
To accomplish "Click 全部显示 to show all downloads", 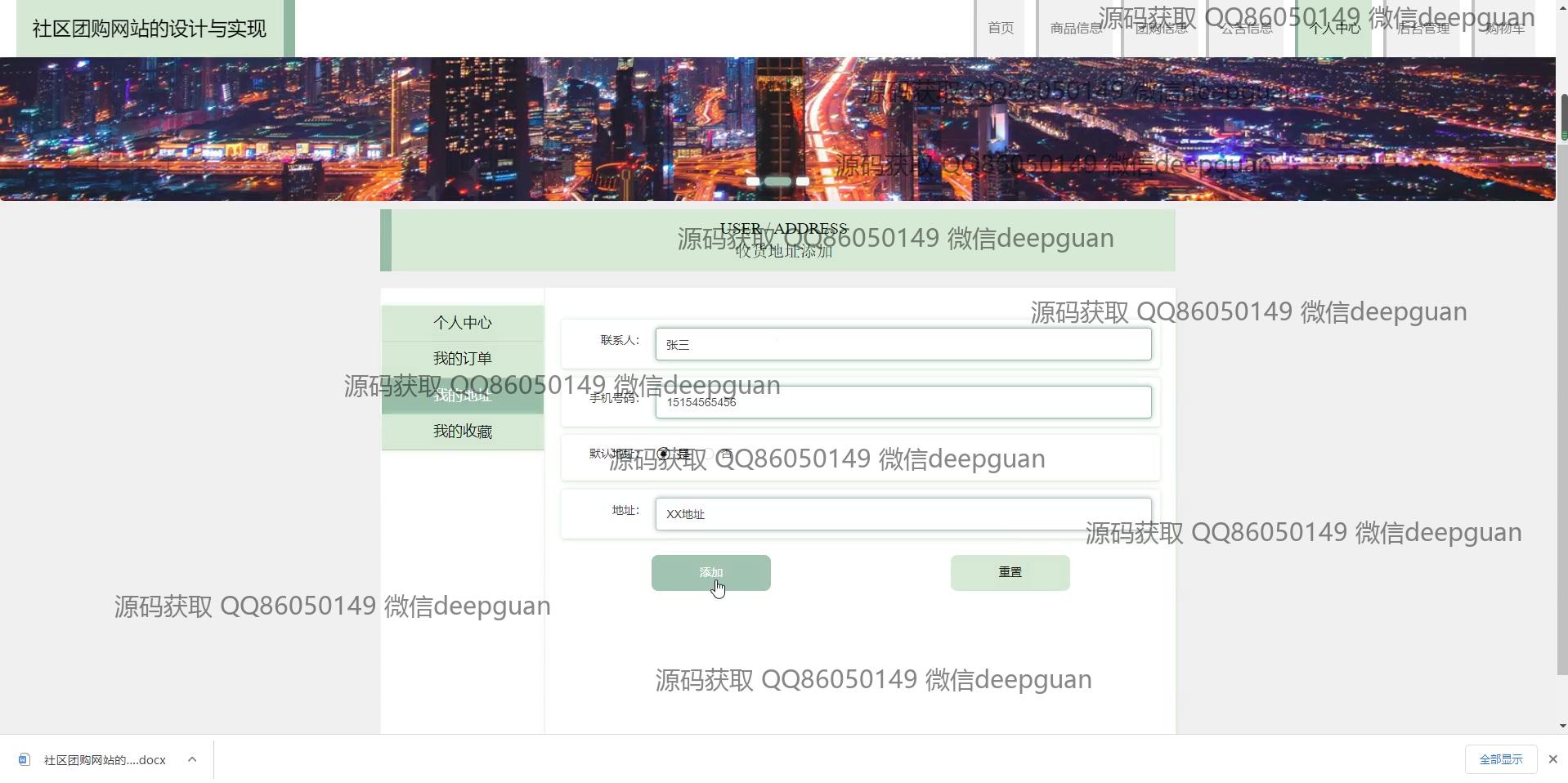I will [x=1501, y=760].
